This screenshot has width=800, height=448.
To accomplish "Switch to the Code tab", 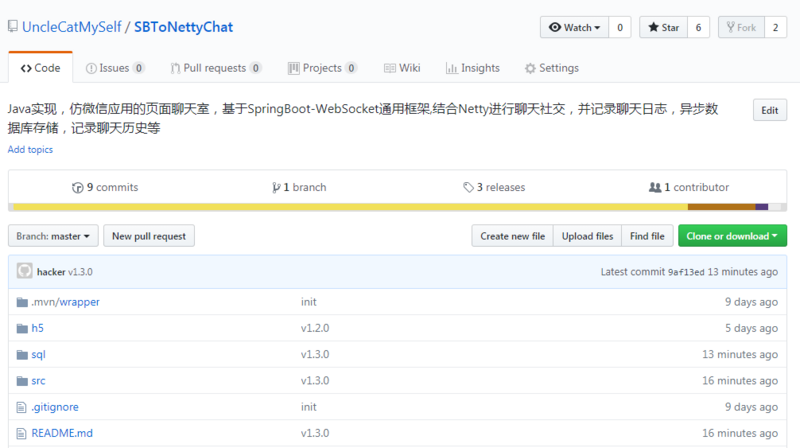I will [40, 68].
